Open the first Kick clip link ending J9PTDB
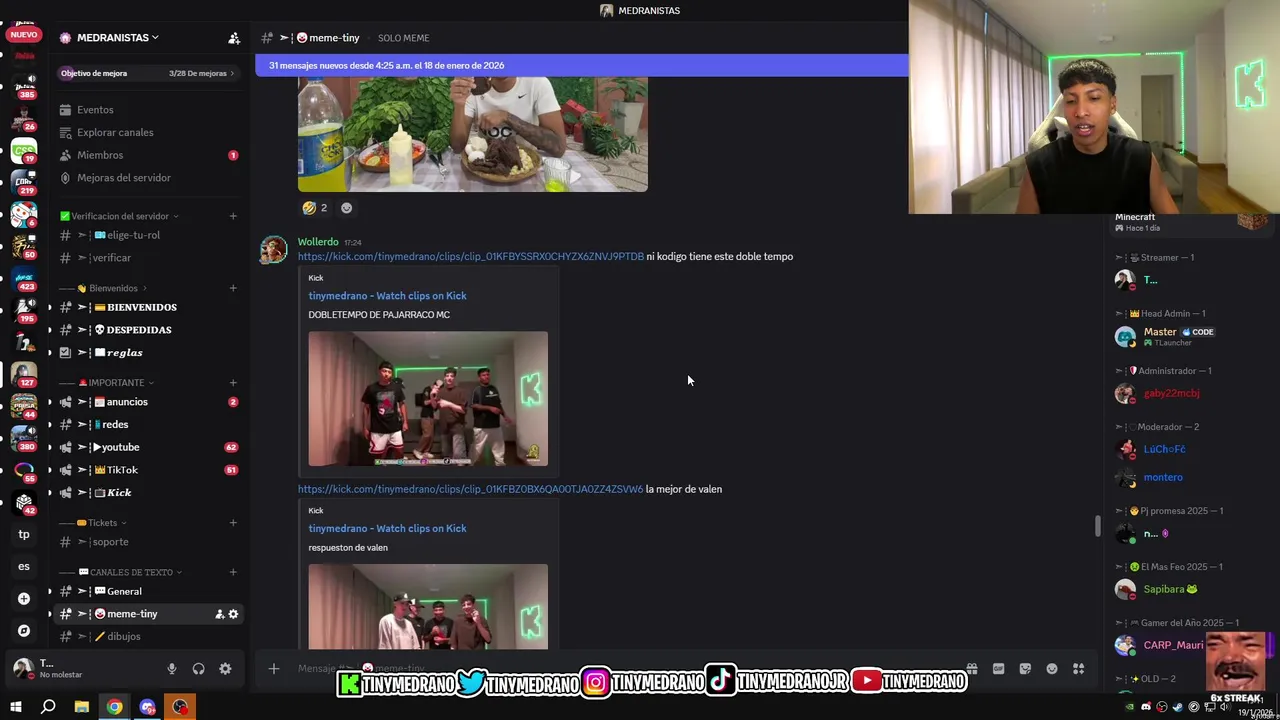1280x720 pixels. [x=470, y=257]
